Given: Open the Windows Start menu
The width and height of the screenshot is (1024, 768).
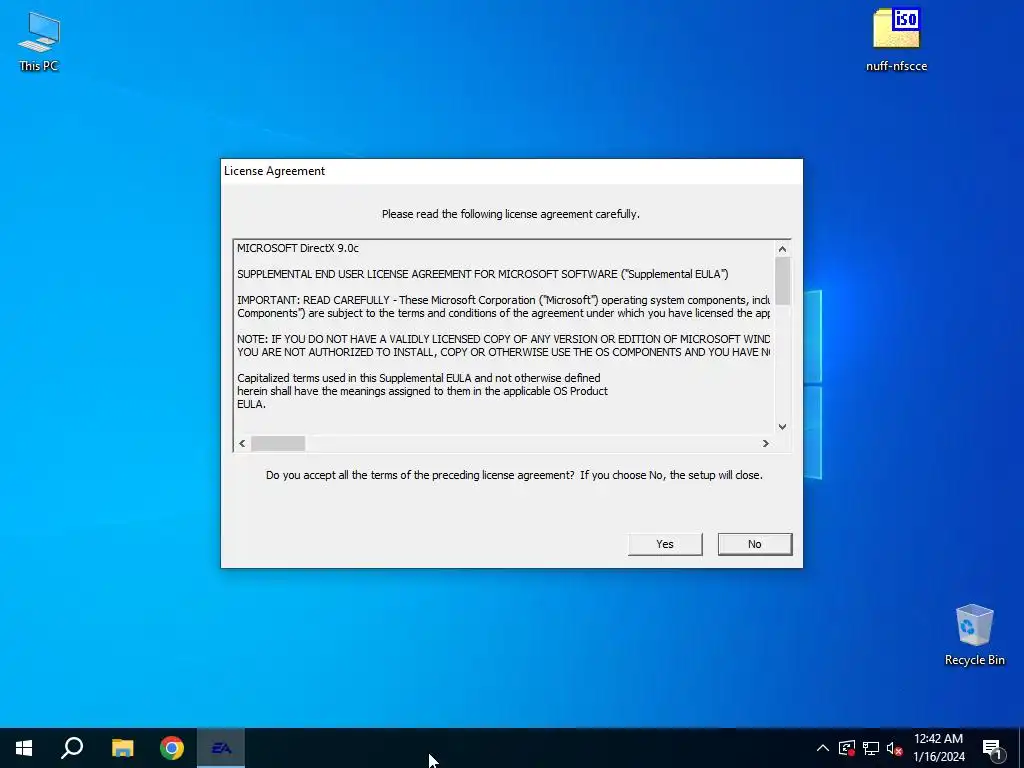Looking at the screenshot, I should coord(24,748).
